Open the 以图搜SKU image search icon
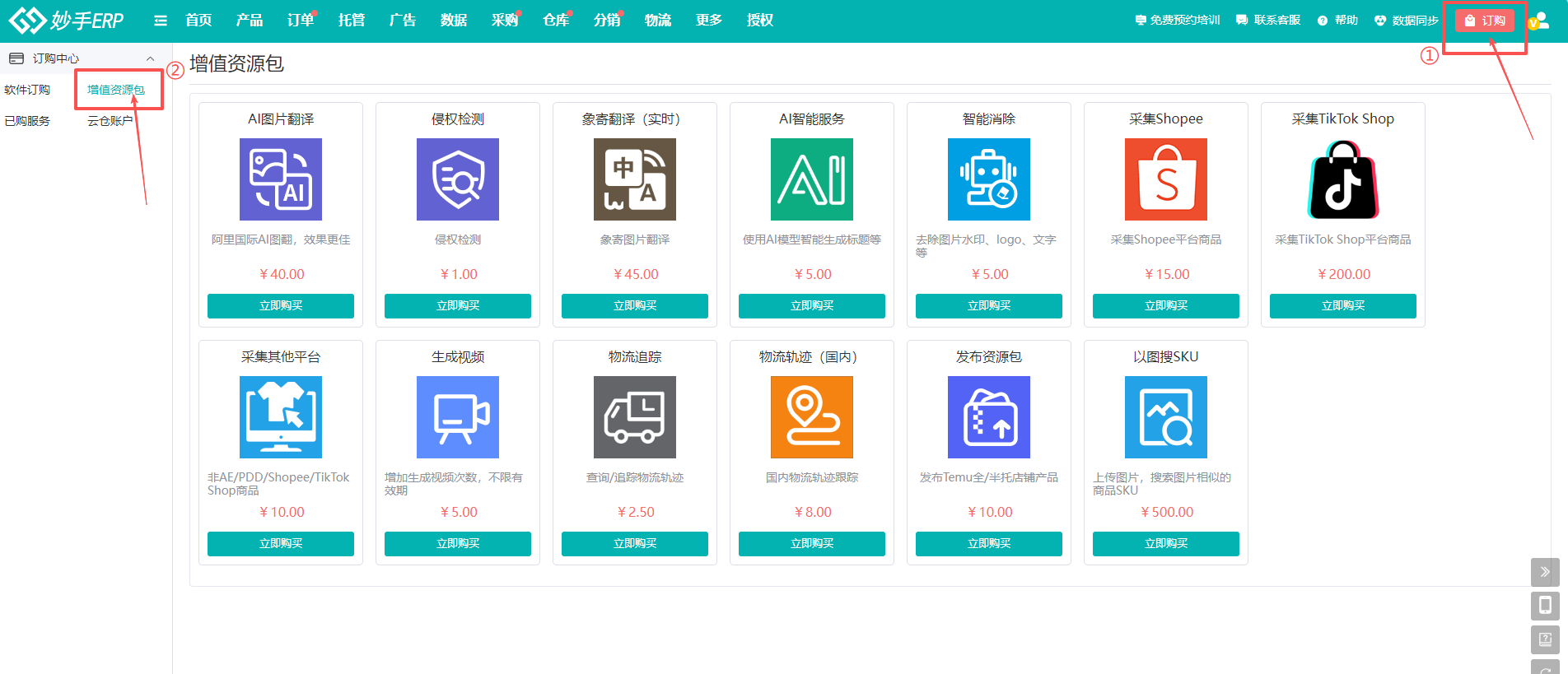The height and width of the screenshot is (674, 1568). [x=1166, y=417]
